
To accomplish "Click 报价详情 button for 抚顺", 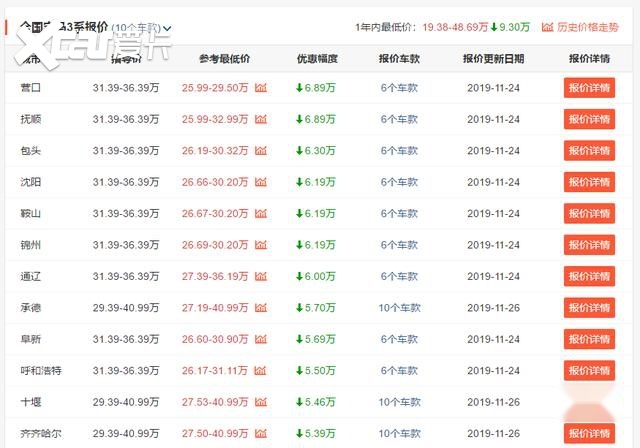I will [589, 119].
